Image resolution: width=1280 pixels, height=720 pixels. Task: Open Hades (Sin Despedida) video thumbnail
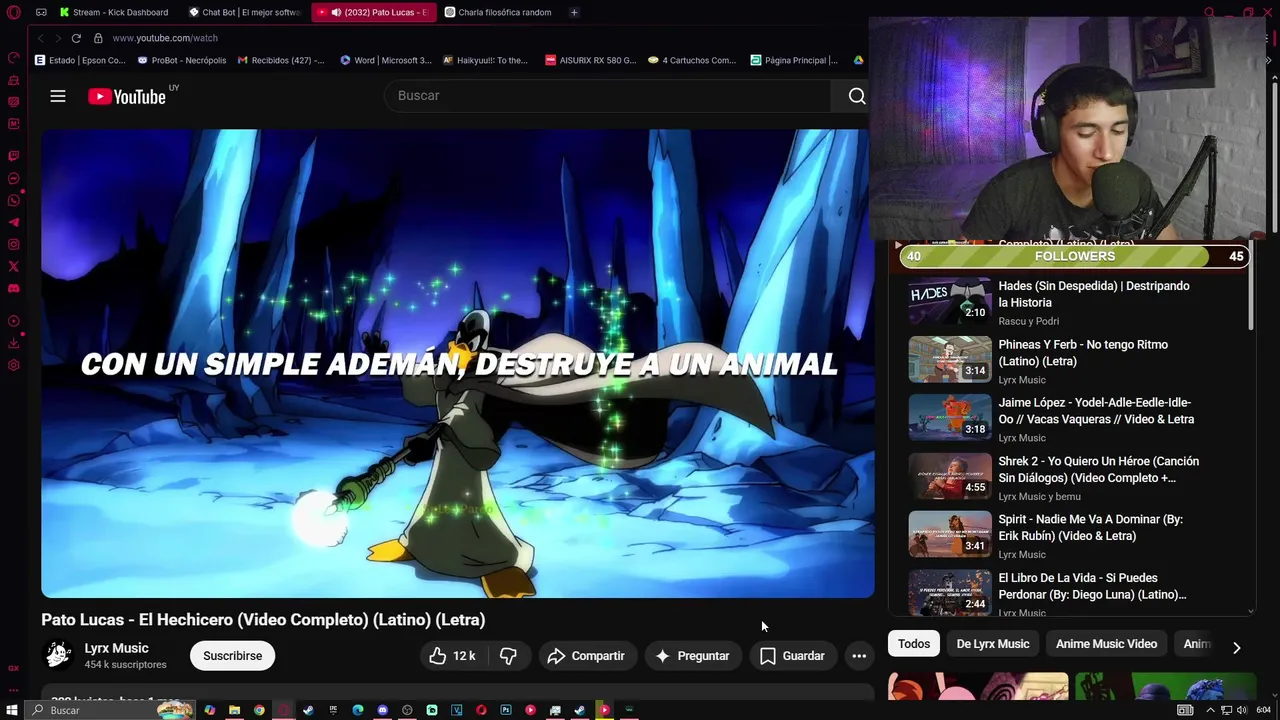950,300
